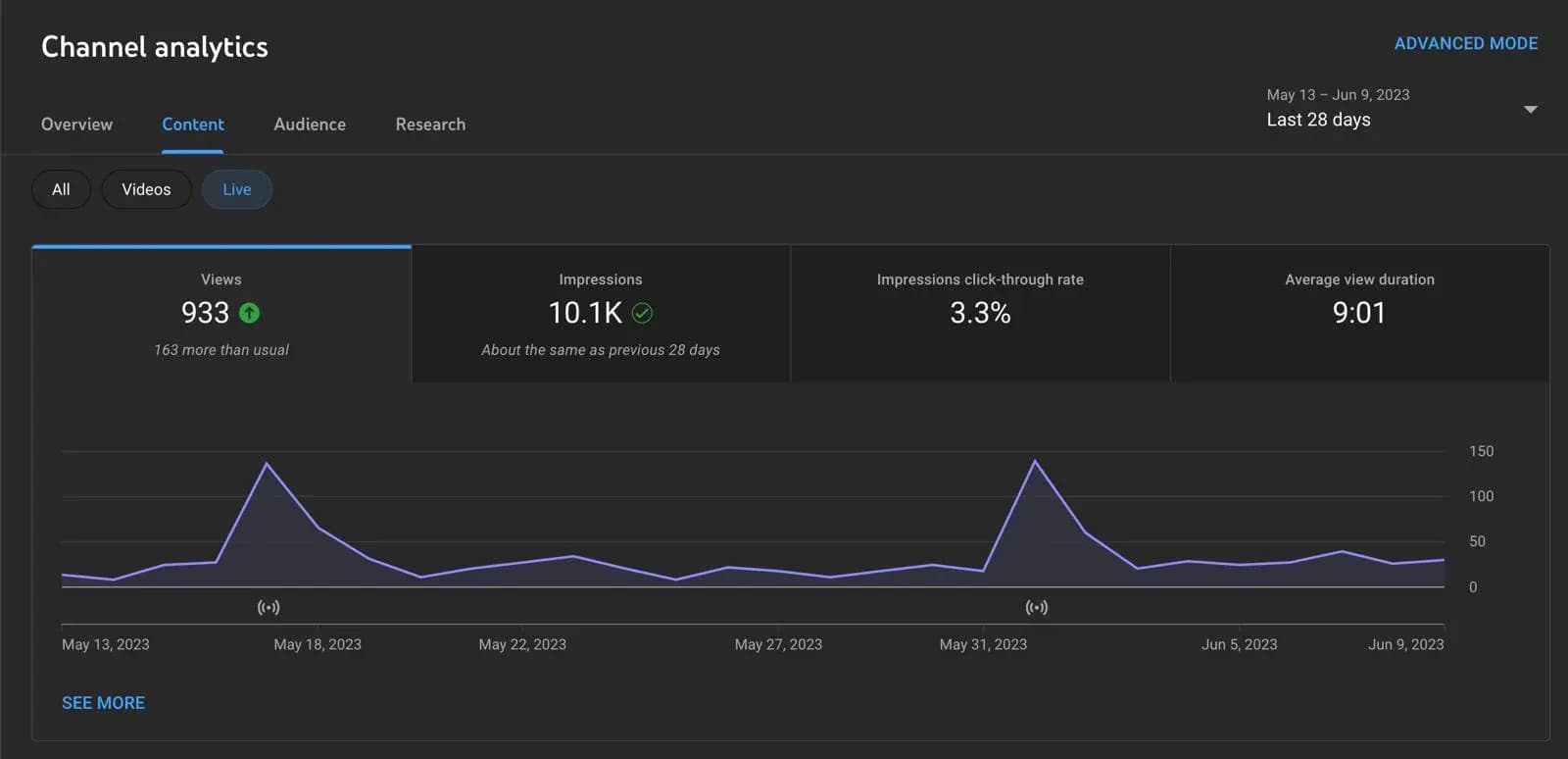
Task: Toggle the Live content filter chip
Action: [x=236, y=189]
